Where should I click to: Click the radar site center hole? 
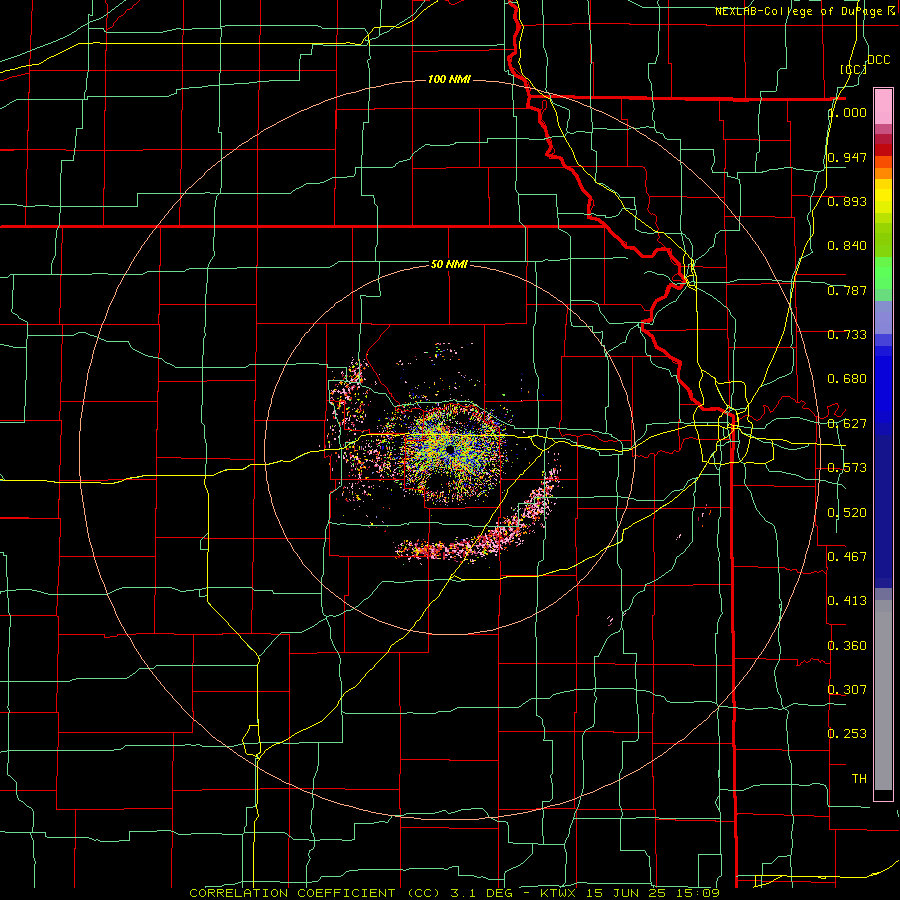[x=449, y=449]
